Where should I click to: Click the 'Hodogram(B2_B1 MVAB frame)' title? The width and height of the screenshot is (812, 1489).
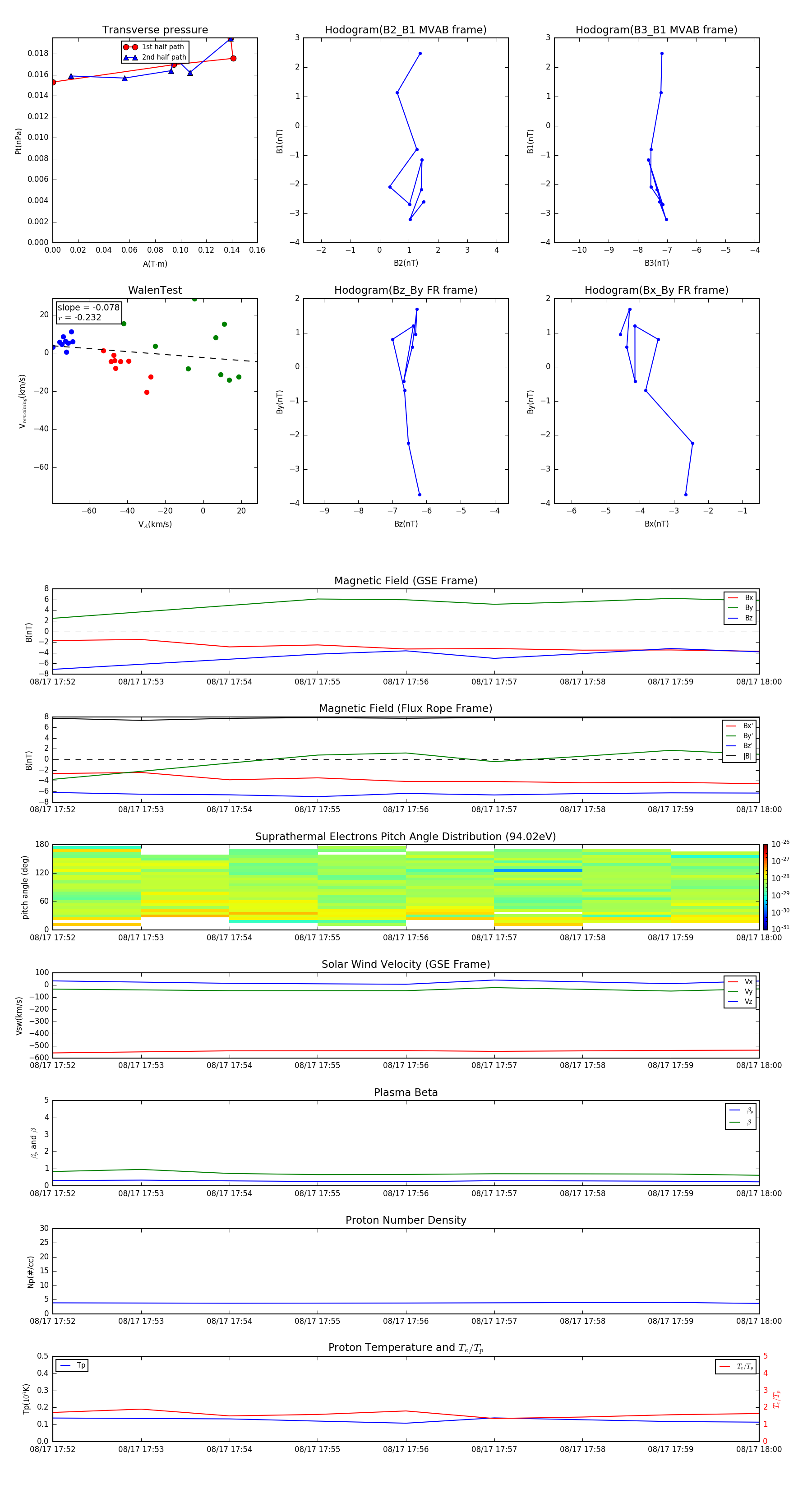(405, 30)
